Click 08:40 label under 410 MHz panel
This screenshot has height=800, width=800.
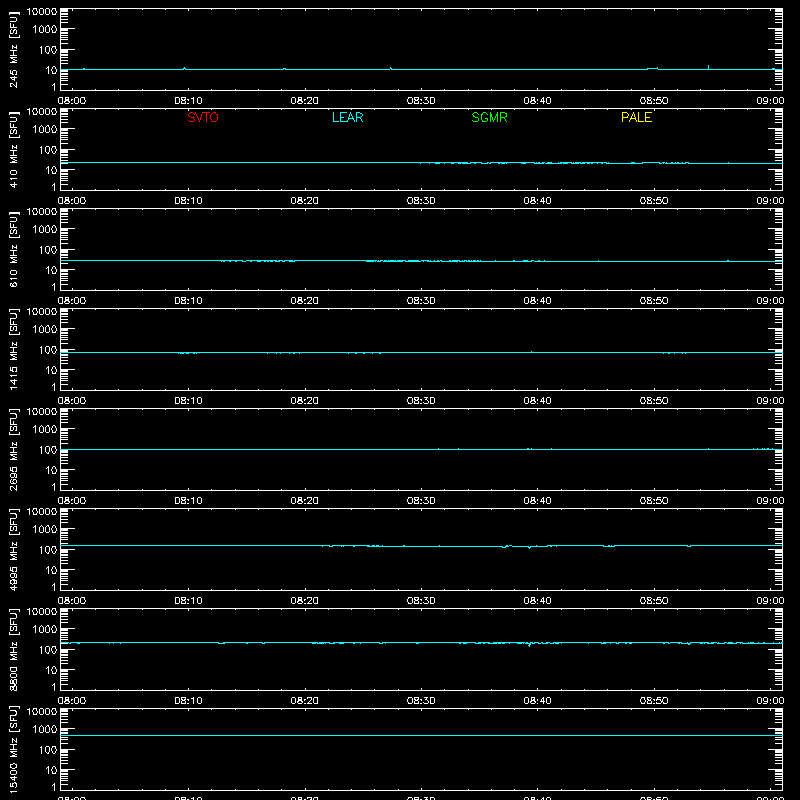537,201
